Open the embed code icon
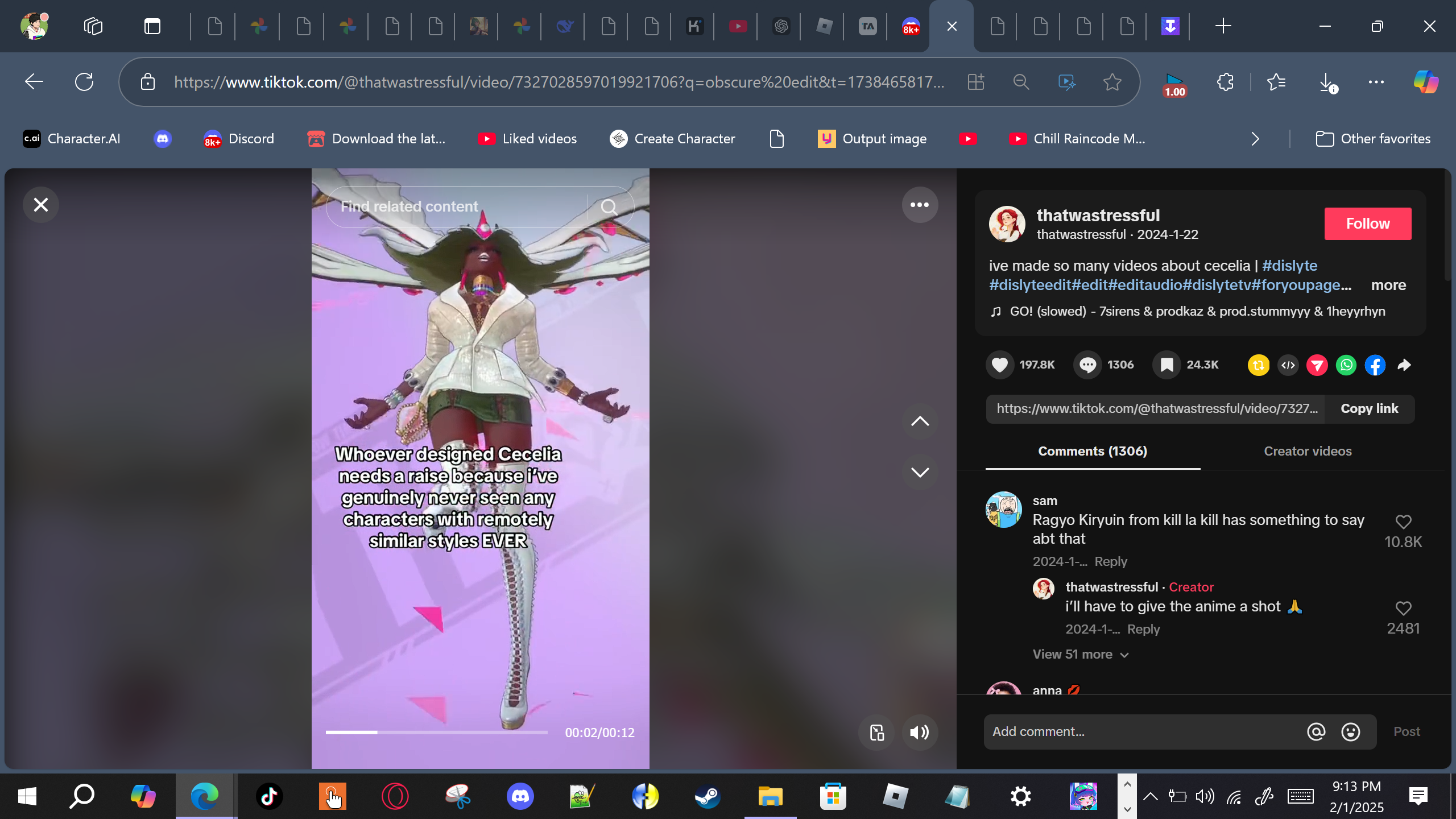This screenshot has height=819, width=1456. pos(1288,365)
